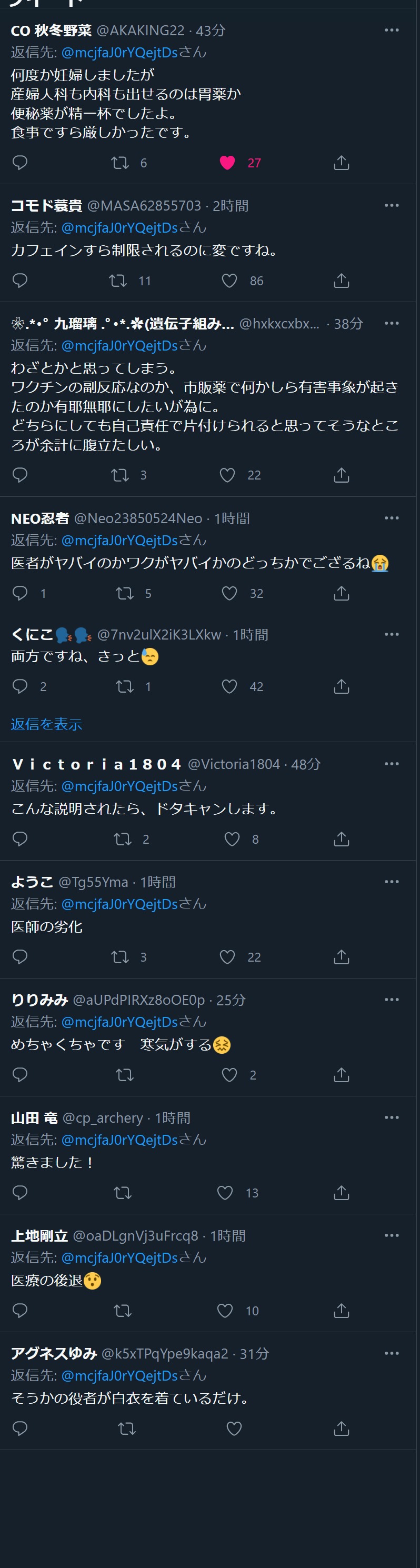Retweet the コモド蓑貴 post
This screenshot has height=1568, width=420.
tap(118, 281)
